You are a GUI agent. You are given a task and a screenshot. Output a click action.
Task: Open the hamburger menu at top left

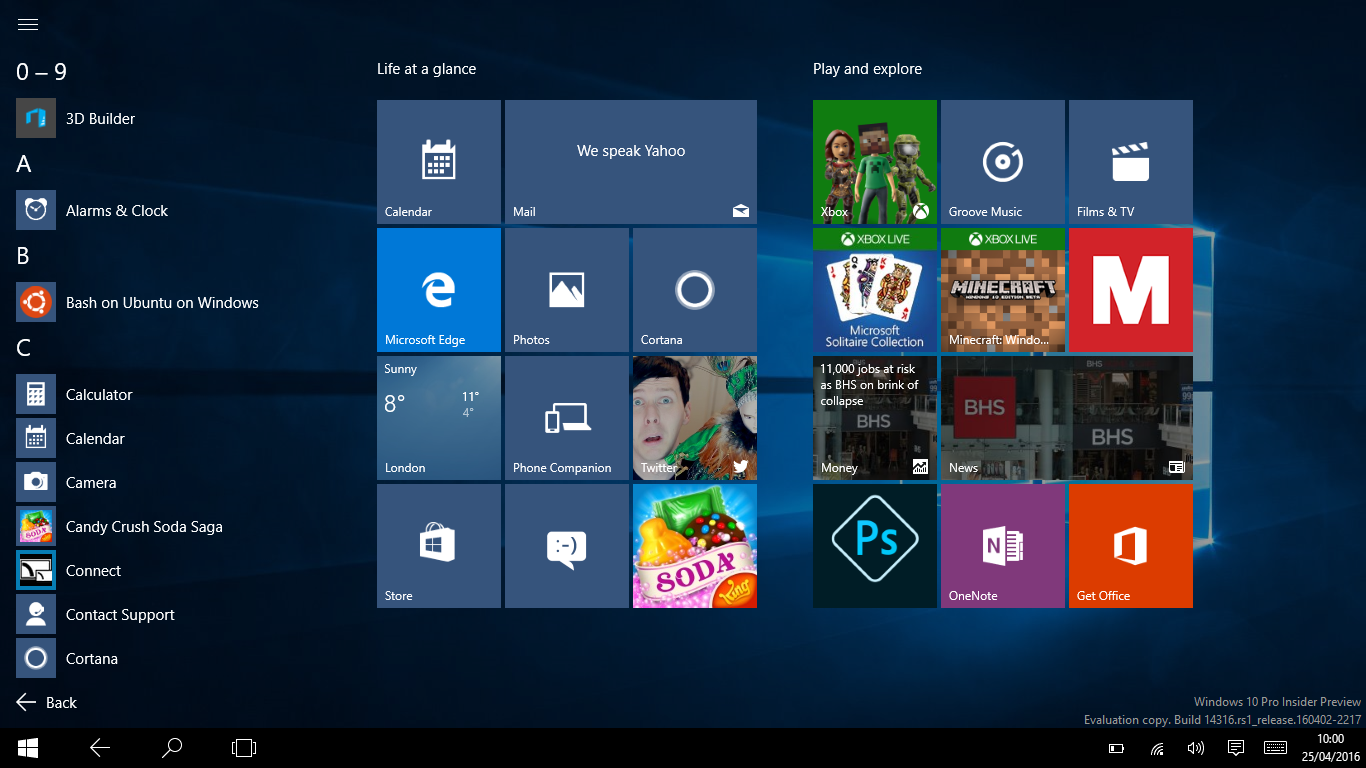(28, 25)
